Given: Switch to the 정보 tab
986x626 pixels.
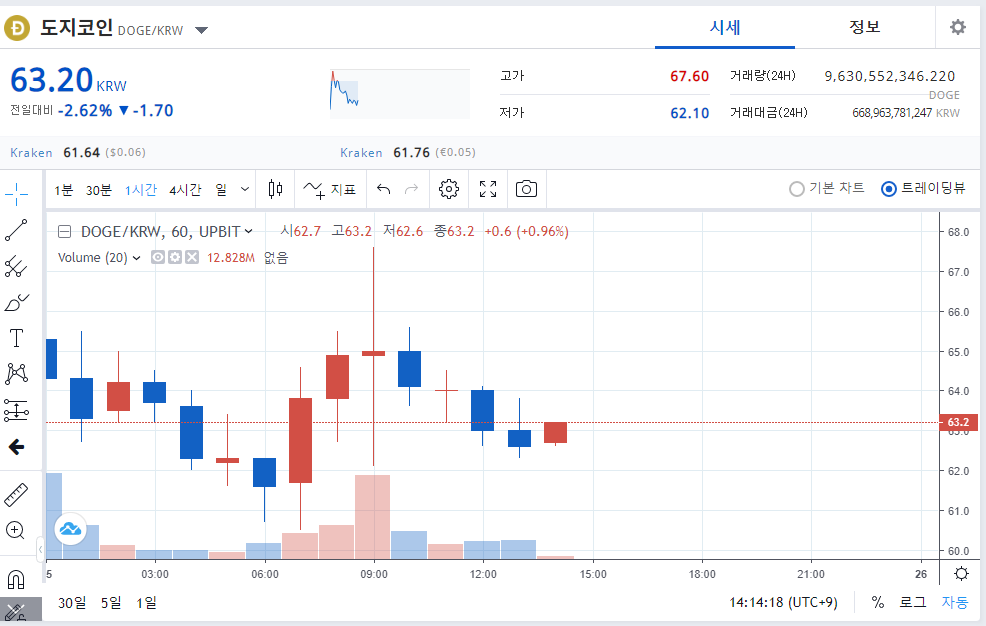Looking at the screenshot, I should click(865, 27).
